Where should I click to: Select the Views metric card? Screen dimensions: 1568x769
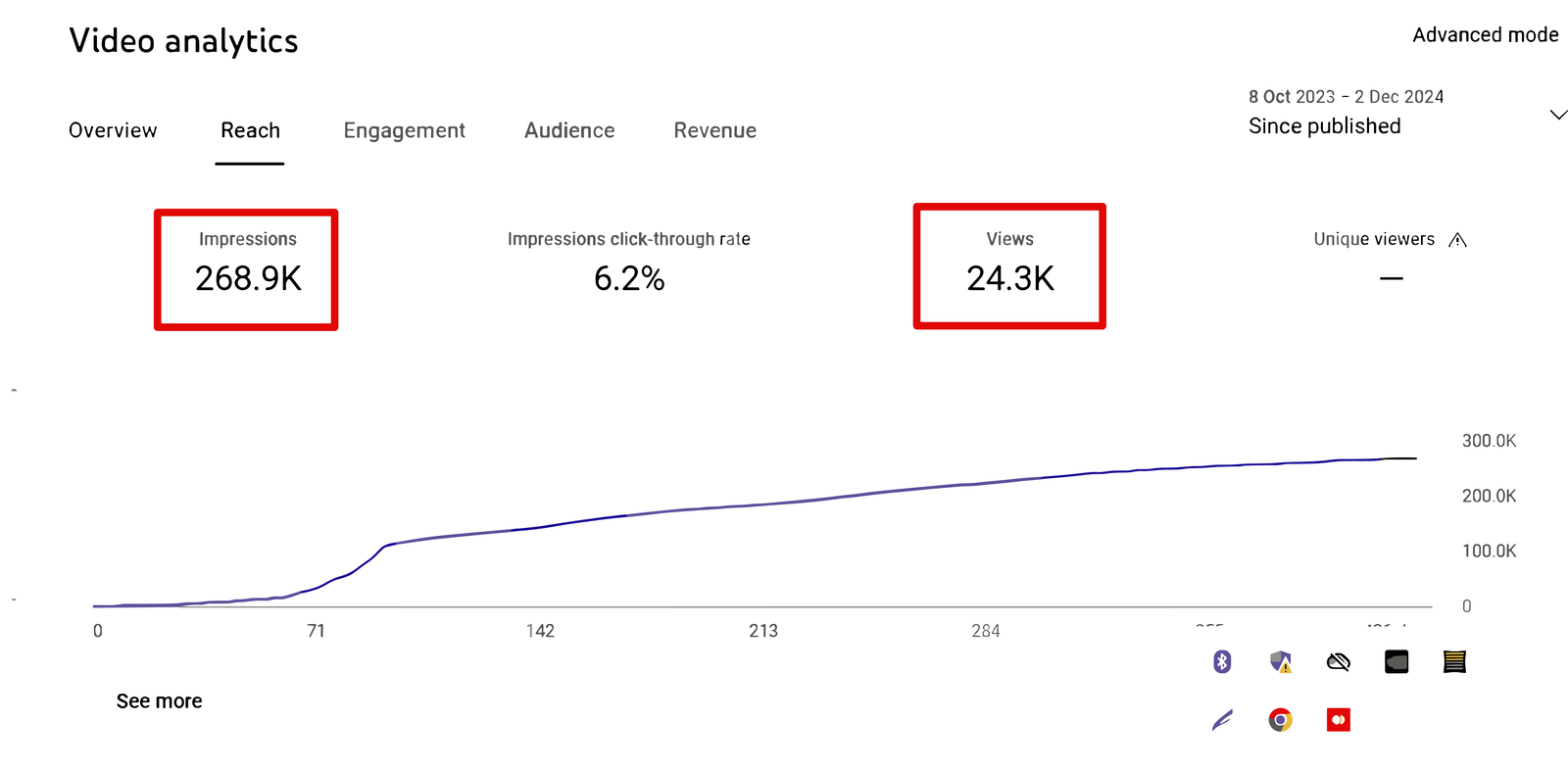tap(1009, 266)
